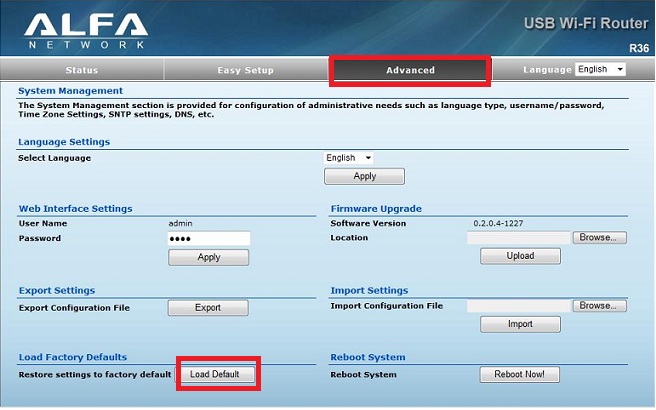Screen dimensions: 656x410
Task: Click the R36 model label
Action: [638, 47]
